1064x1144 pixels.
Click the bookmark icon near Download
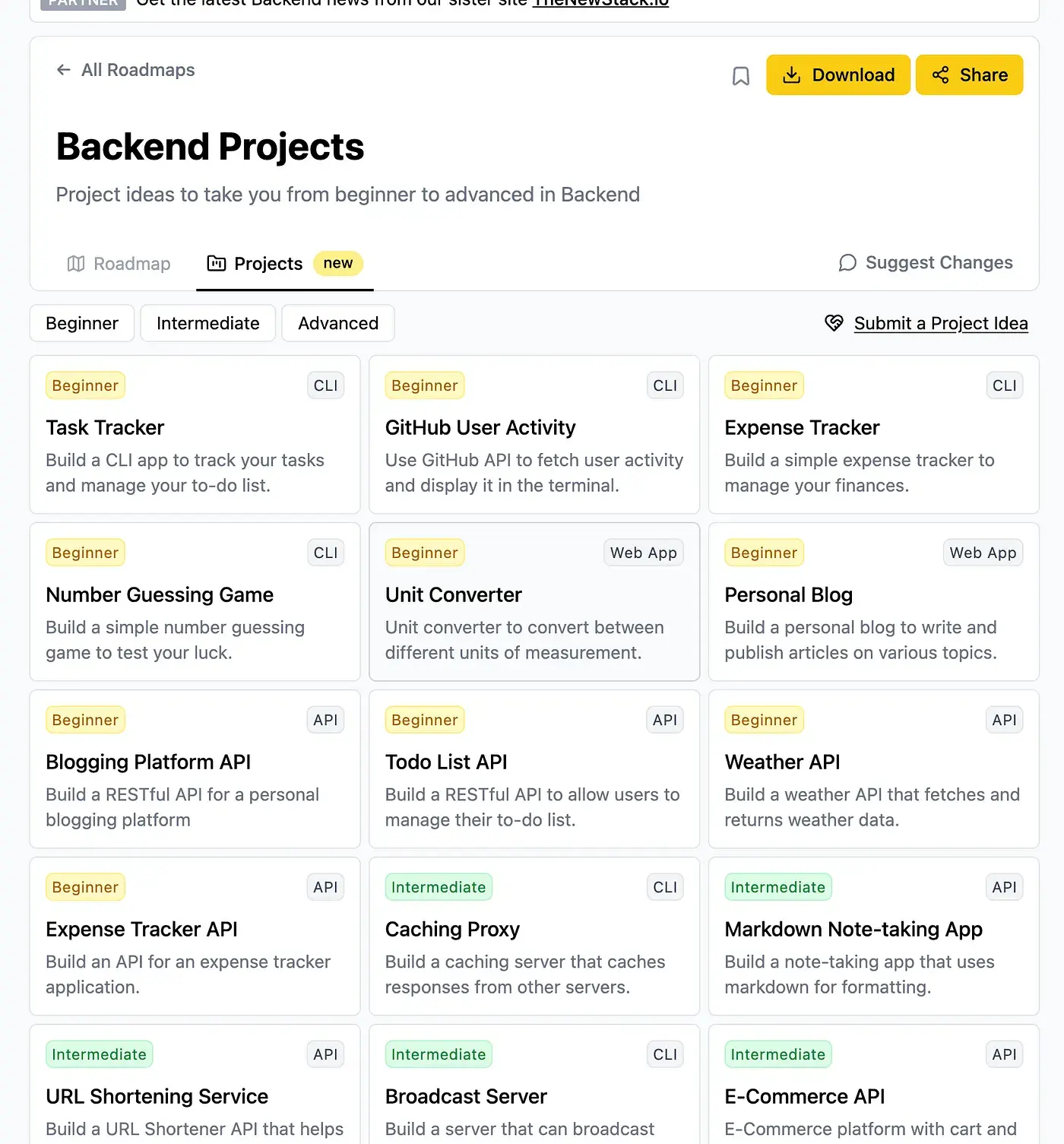point(740,75)
